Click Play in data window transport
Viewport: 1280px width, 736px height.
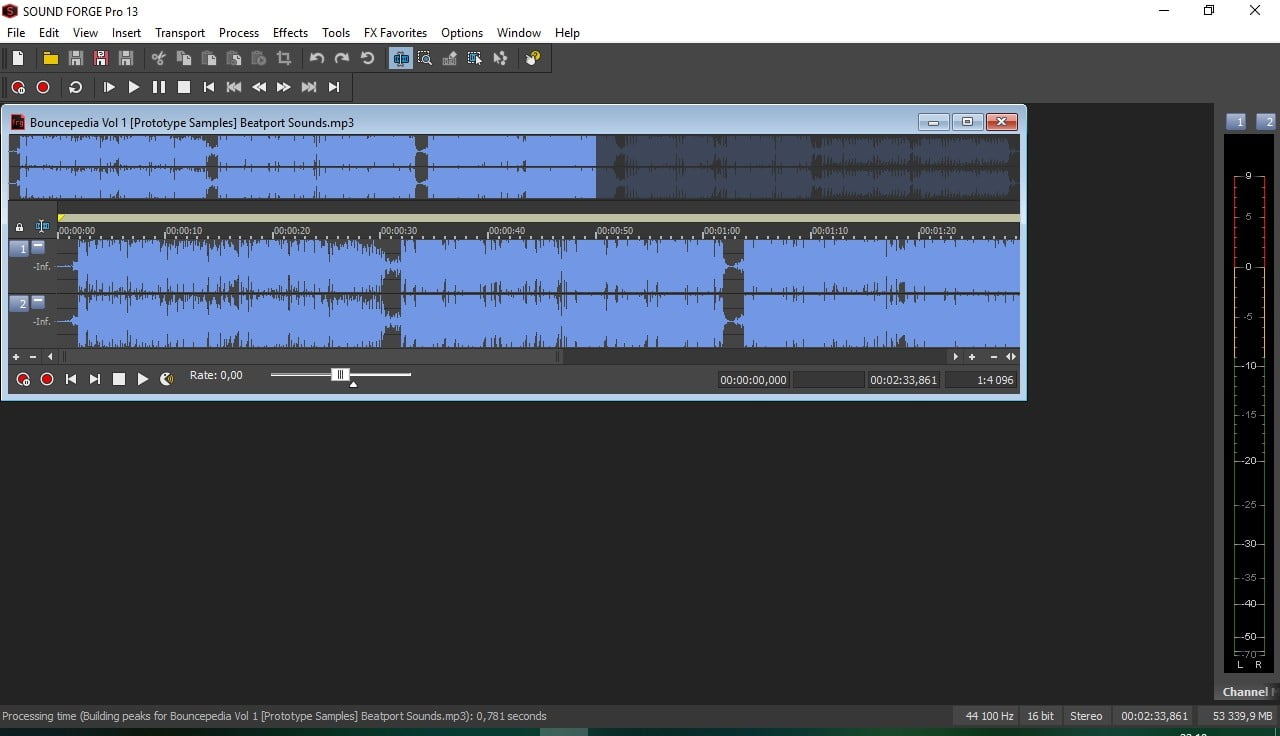tap(142, 379)
